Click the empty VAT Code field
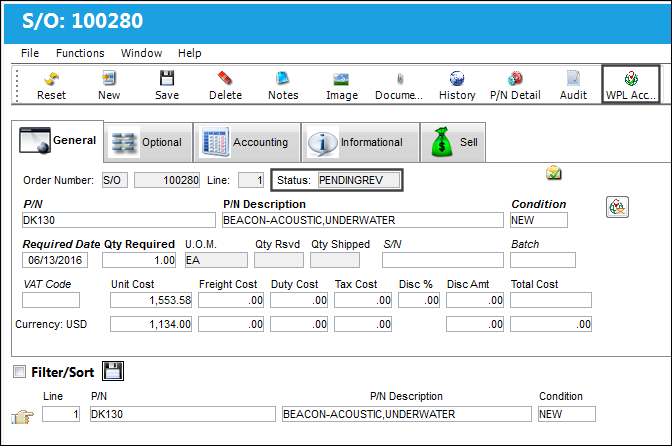Image resolution: width=672 pixels, height=446 pixels. pyautogui.click(x=51, y=300)
